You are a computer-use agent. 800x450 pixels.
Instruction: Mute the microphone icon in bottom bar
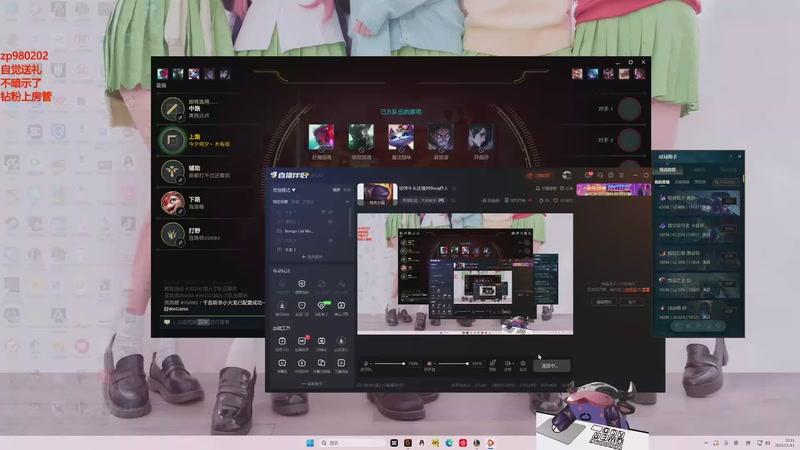pyautogui.click(x=365, y=363)
